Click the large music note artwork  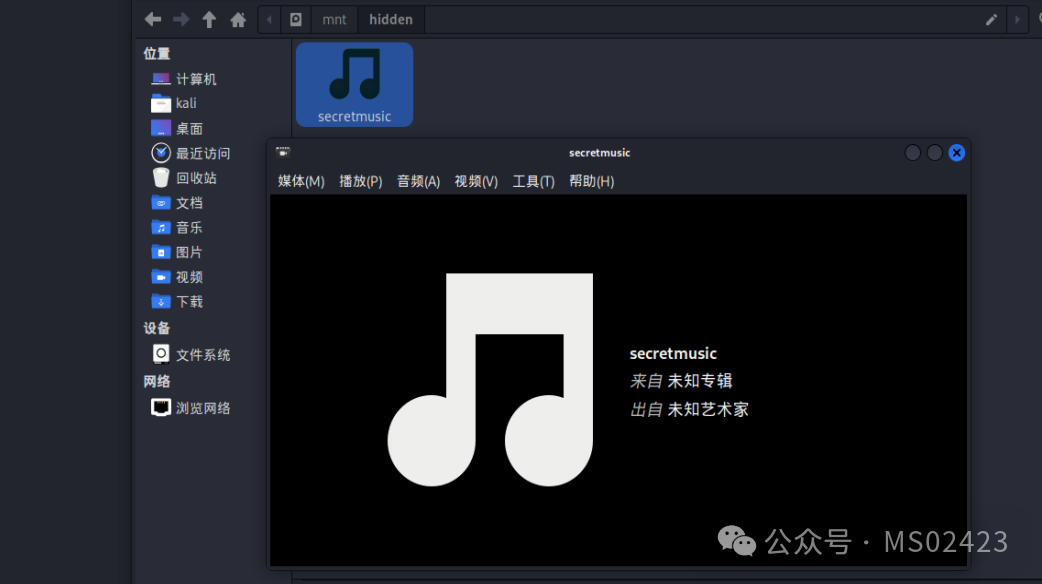click(490, 379)
